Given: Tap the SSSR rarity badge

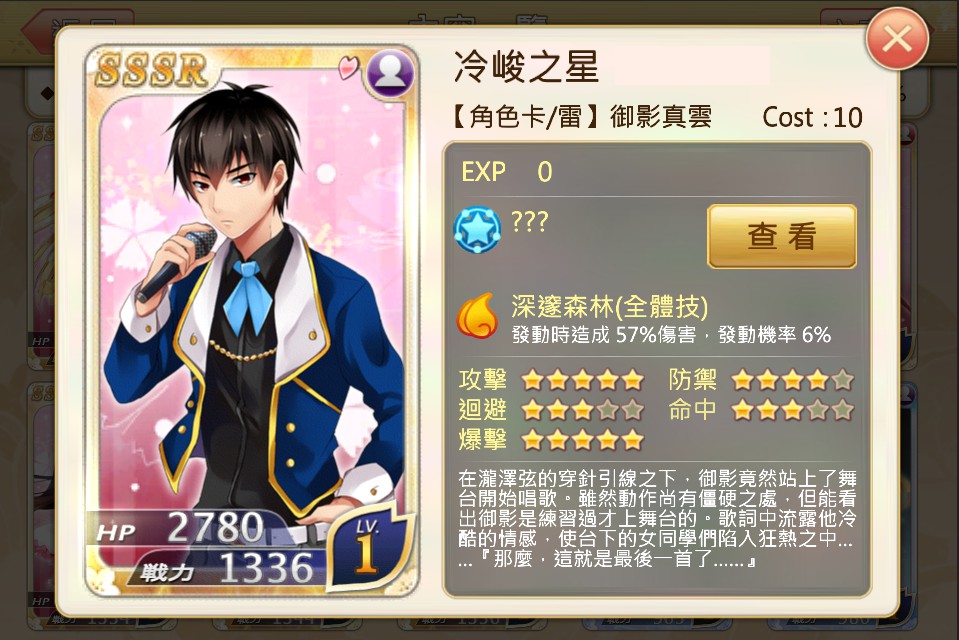Looking at the screenshot, I should click(x=152, y=70).
